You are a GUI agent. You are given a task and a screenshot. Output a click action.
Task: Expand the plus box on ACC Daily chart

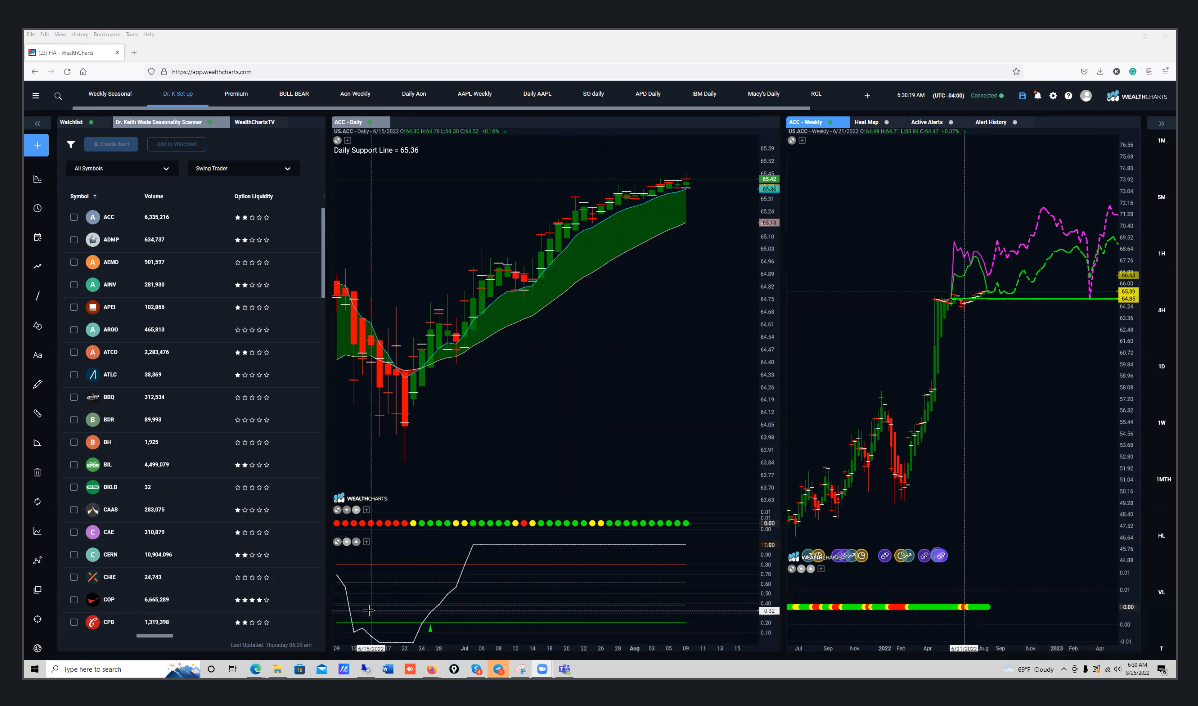(x=348, y=141)
